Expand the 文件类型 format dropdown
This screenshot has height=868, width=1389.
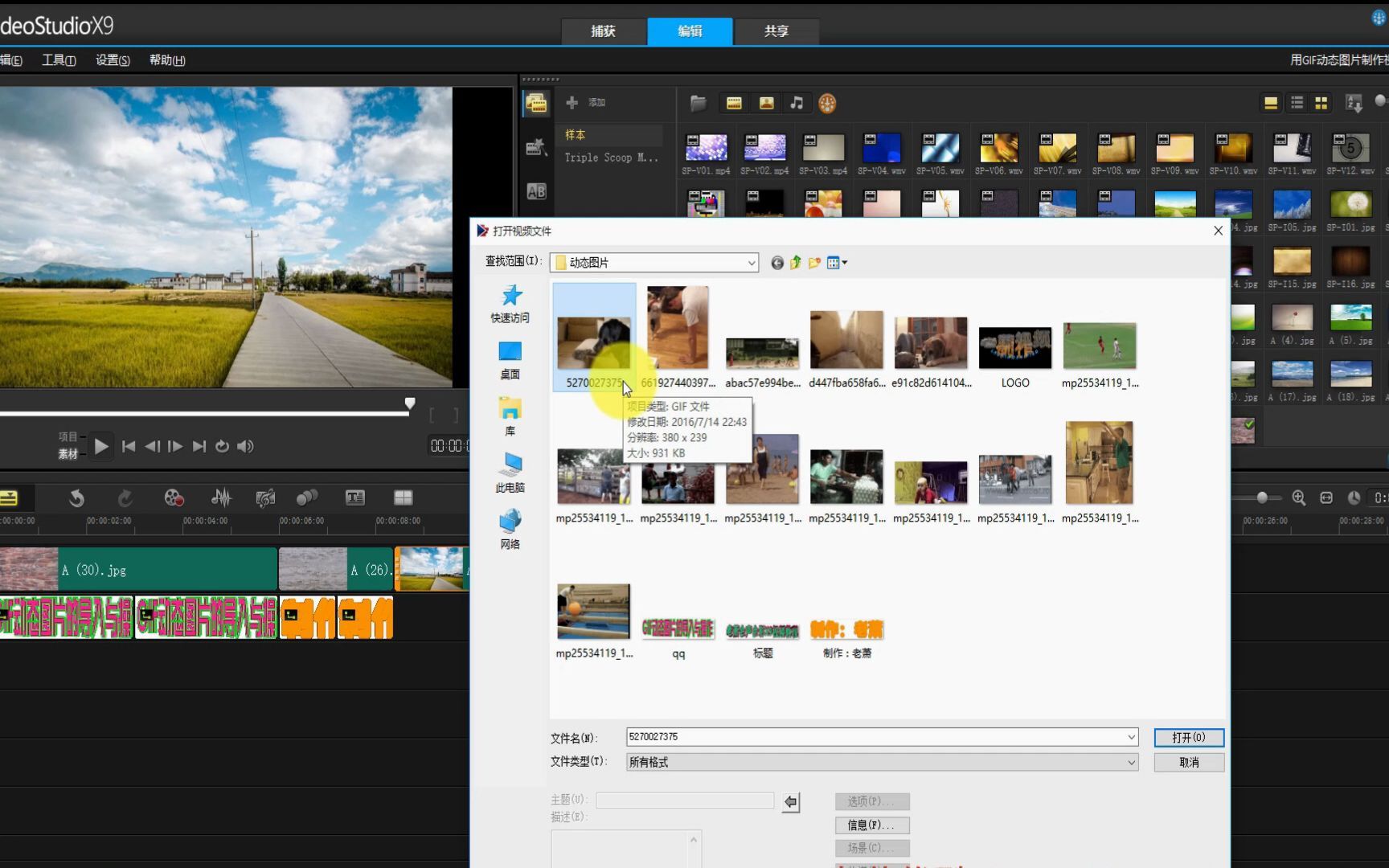point(1131,762)
